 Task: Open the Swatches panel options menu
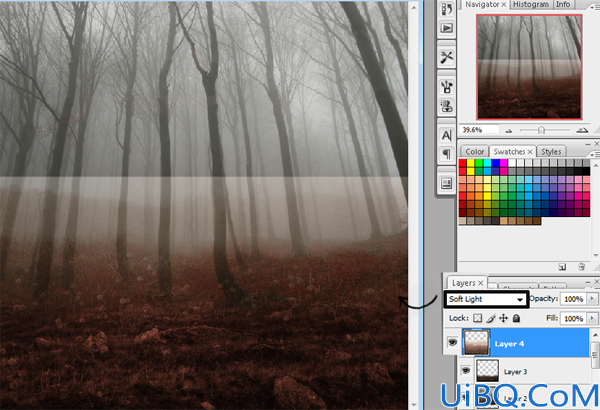[x=597, y=154]
